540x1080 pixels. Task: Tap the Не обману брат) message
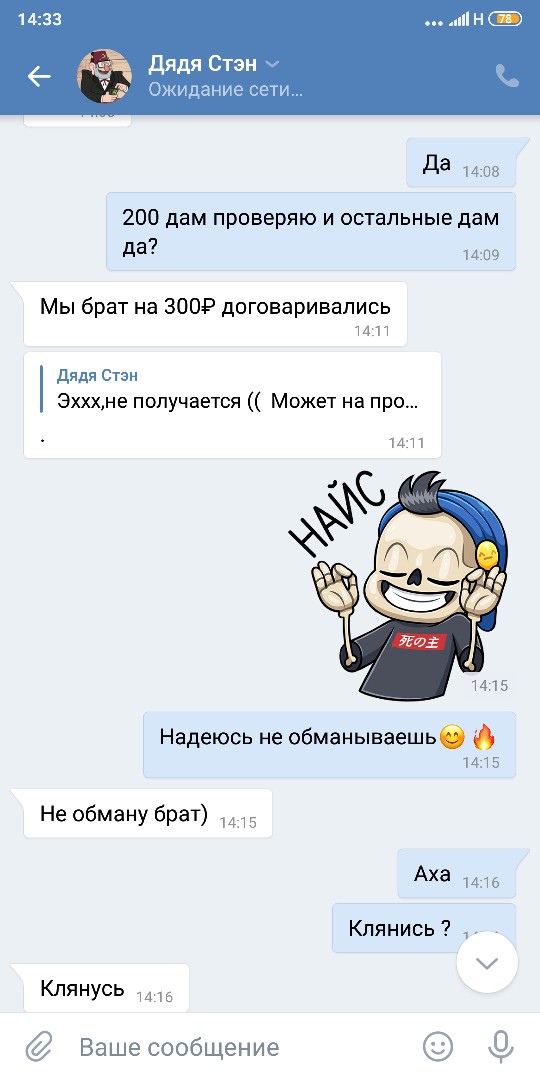(x=147, y=813)
